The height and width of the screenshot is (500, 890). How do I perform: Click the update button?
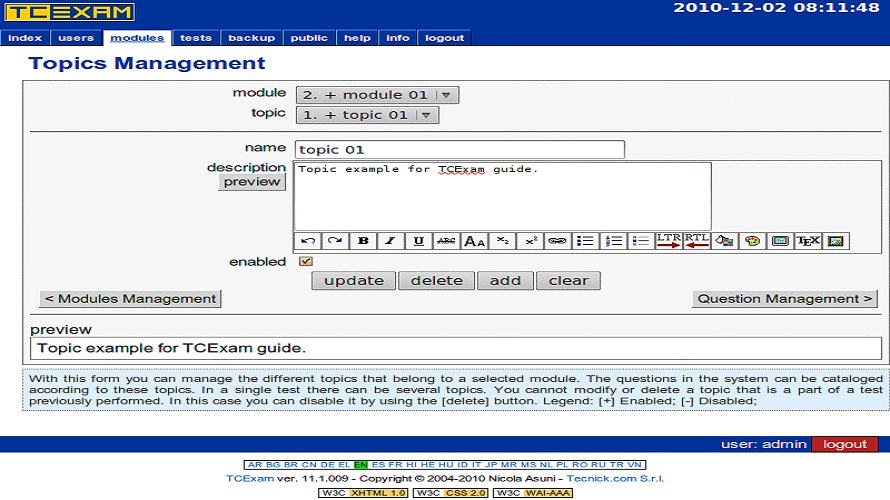coord(354,280)
